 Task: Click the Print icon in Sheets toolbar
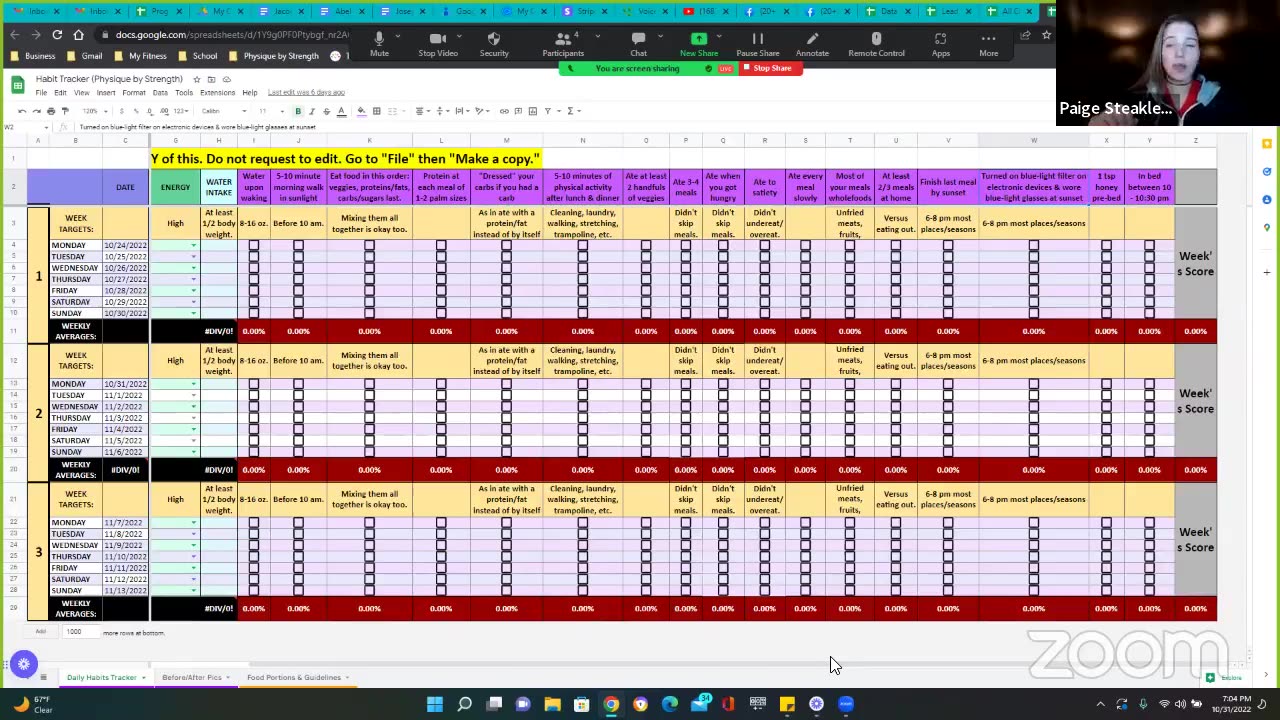coord(51,111)
